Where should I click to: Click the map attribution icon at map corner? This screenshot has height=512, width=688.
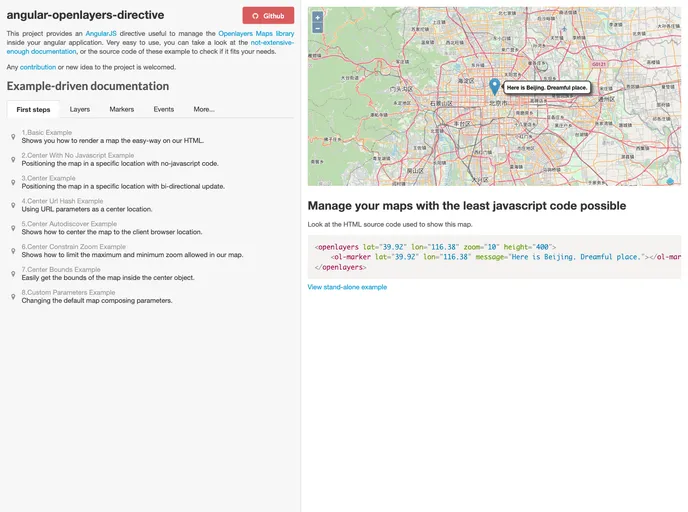[670, 181]
